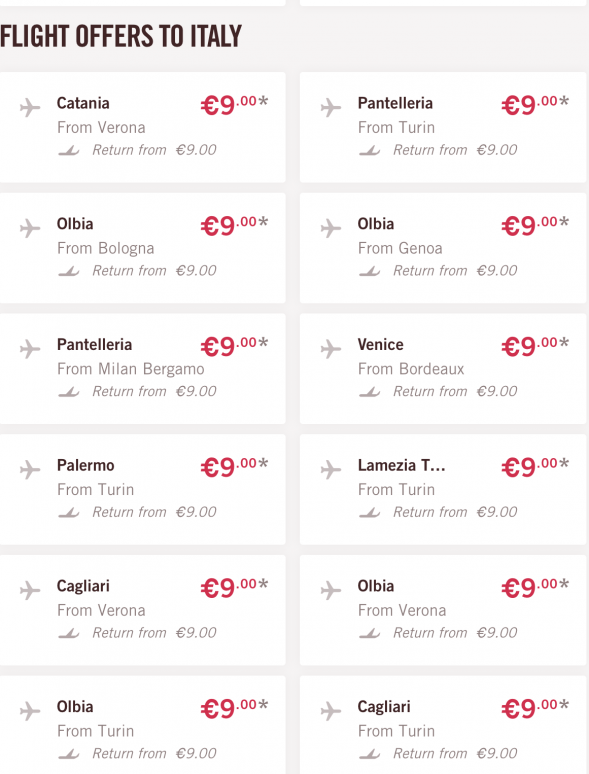This screenshot has width=589, height=774.
Task: Select Return from €9.00 under Olbia from Verona
Action: (x=455, y=633)
